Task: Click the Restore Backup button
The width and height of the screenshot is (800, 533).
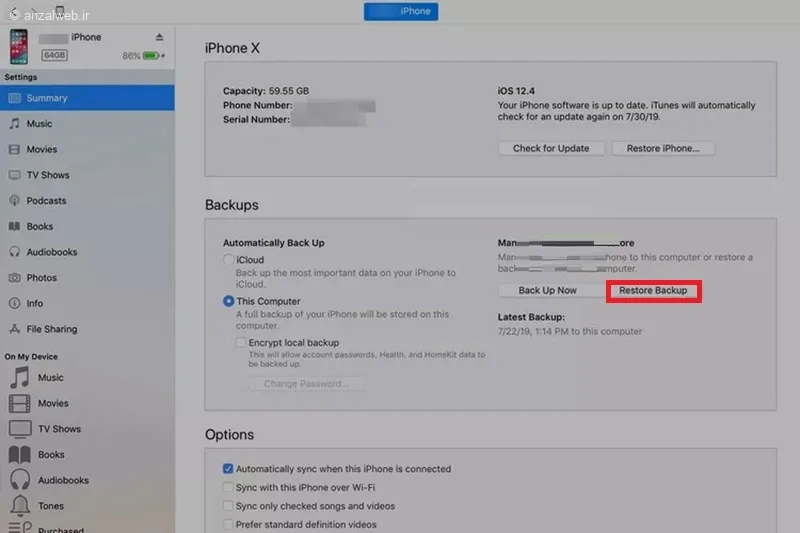Action: 654,291
